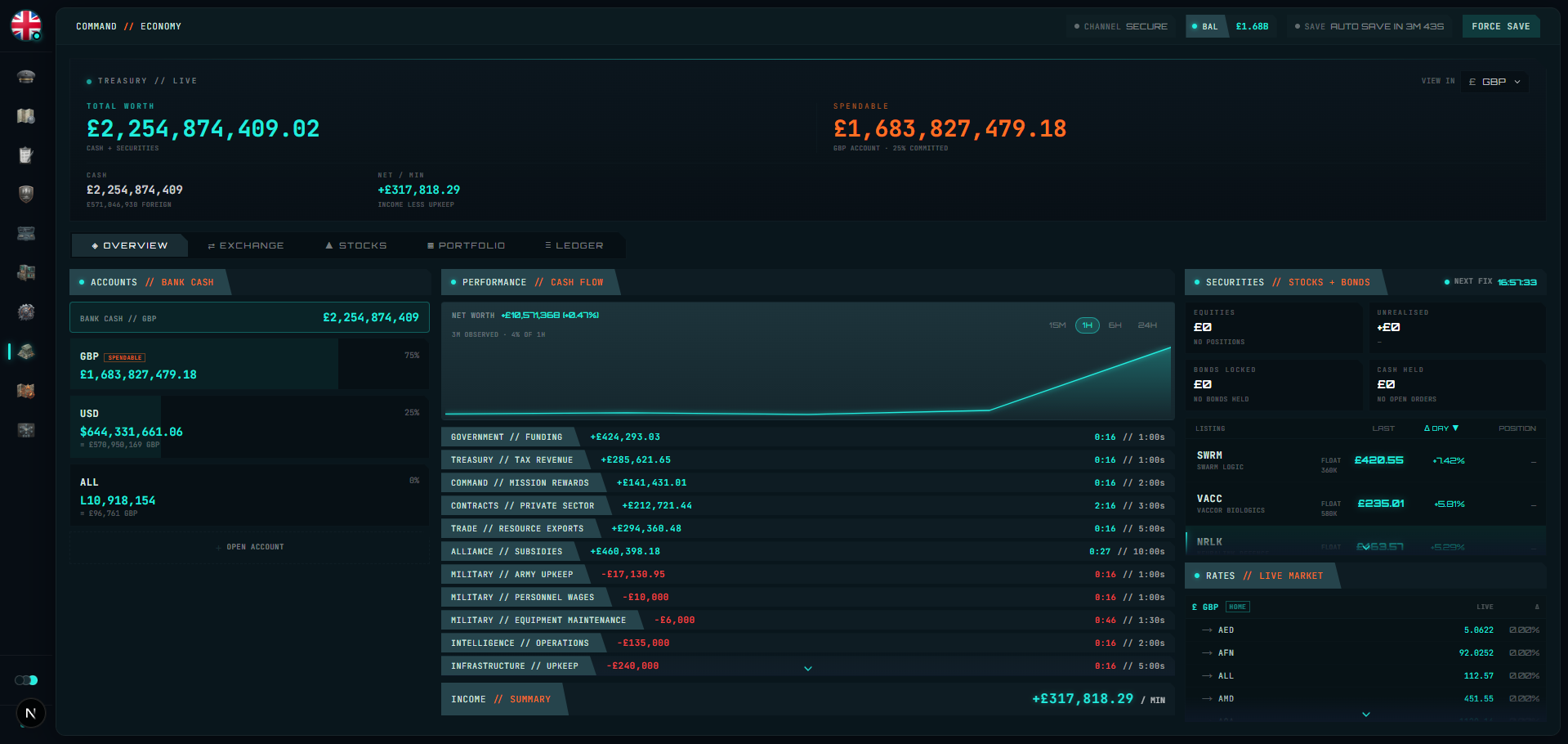
Task: Open the clipboard with pen sidebar icon
Action: click(x=26, y=155)
